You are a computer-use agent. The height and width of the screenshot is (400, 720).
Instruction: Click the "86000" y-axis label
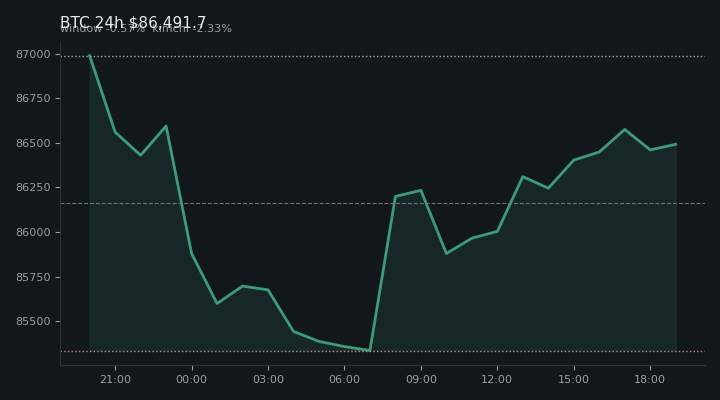click(x=33, y=232)
